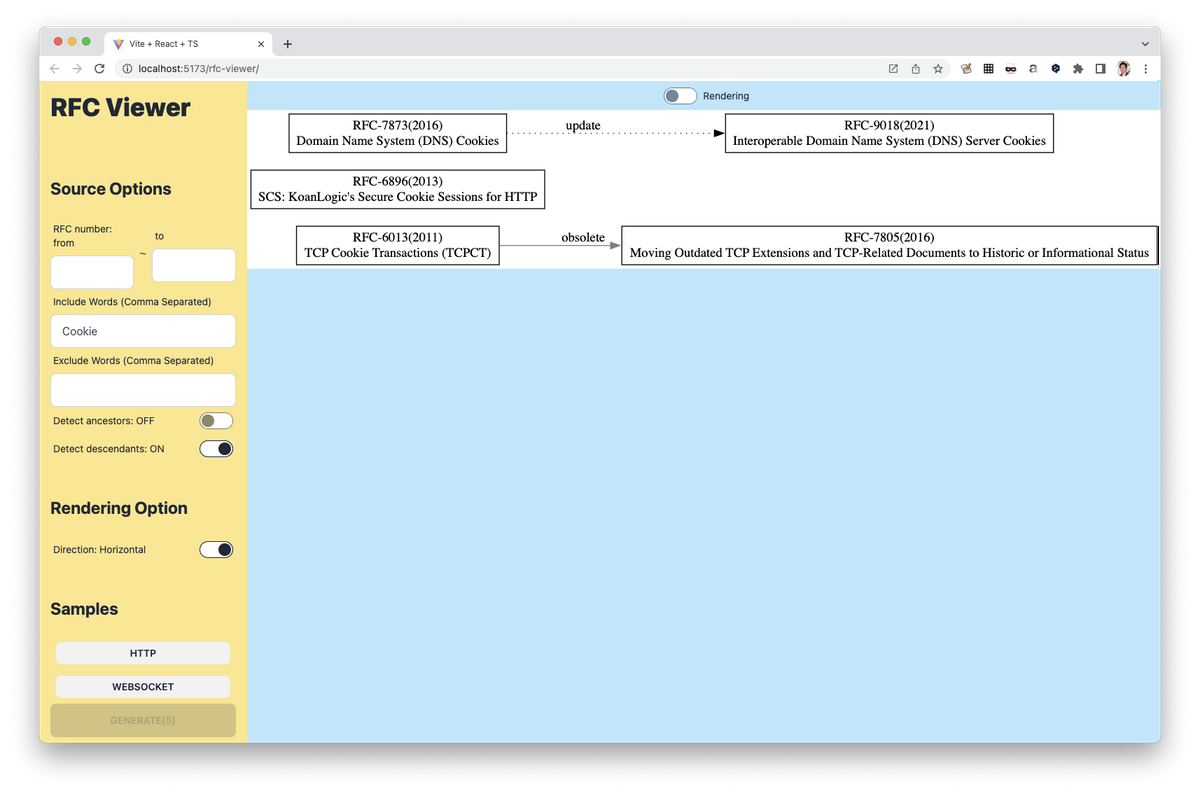Toggle the Rendering switch at top

(x=680, y=96)
